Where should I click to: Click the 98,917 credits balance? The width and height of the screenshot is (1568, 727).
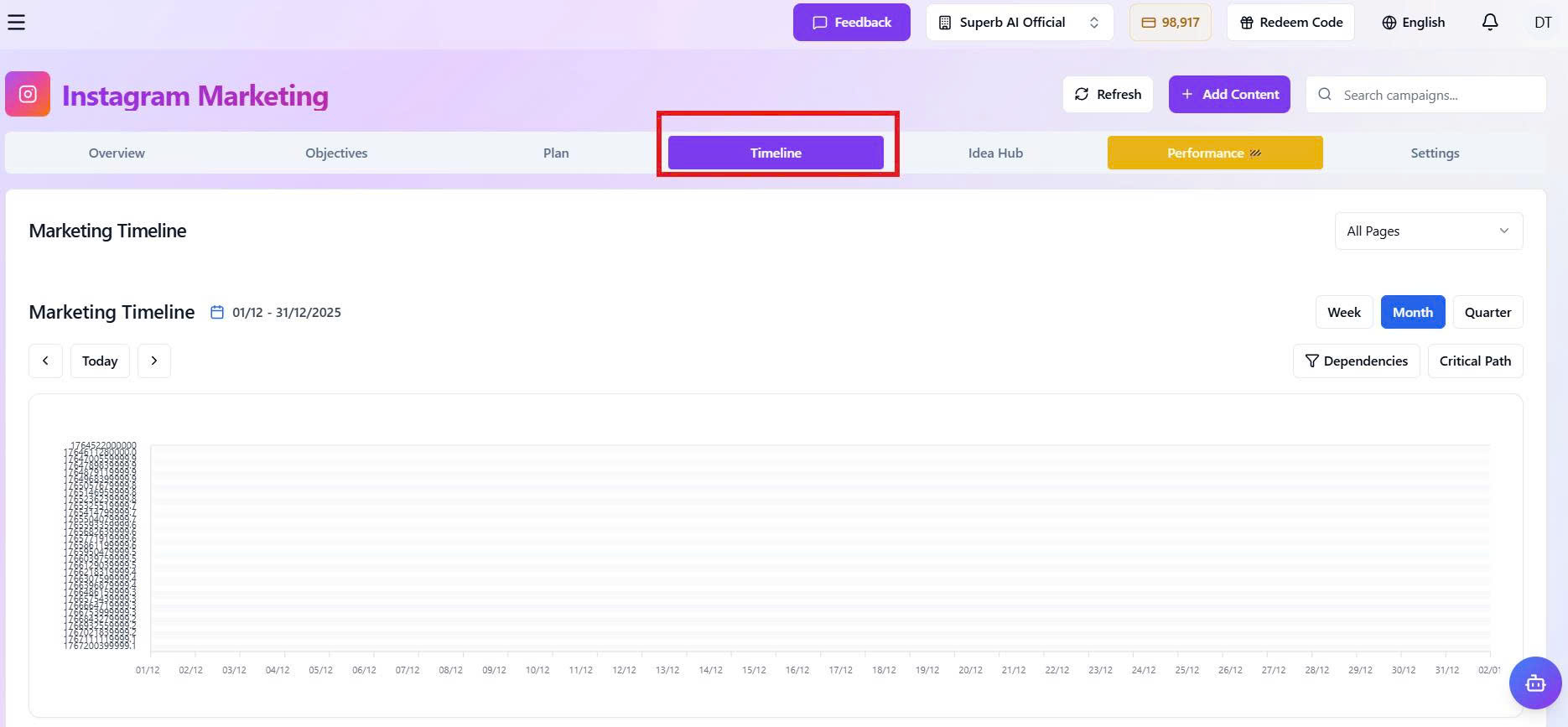click(1170, 23)
